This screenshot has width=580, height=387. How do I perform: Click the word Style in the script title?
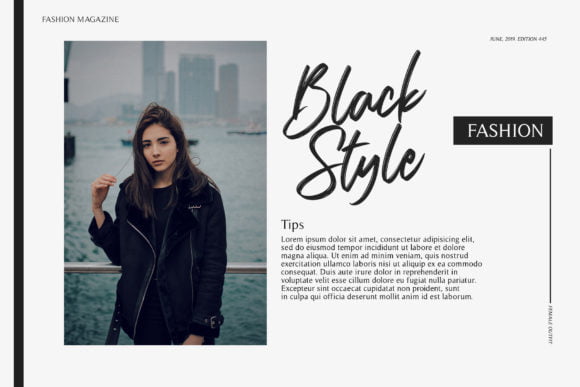(x=361, y=165)
